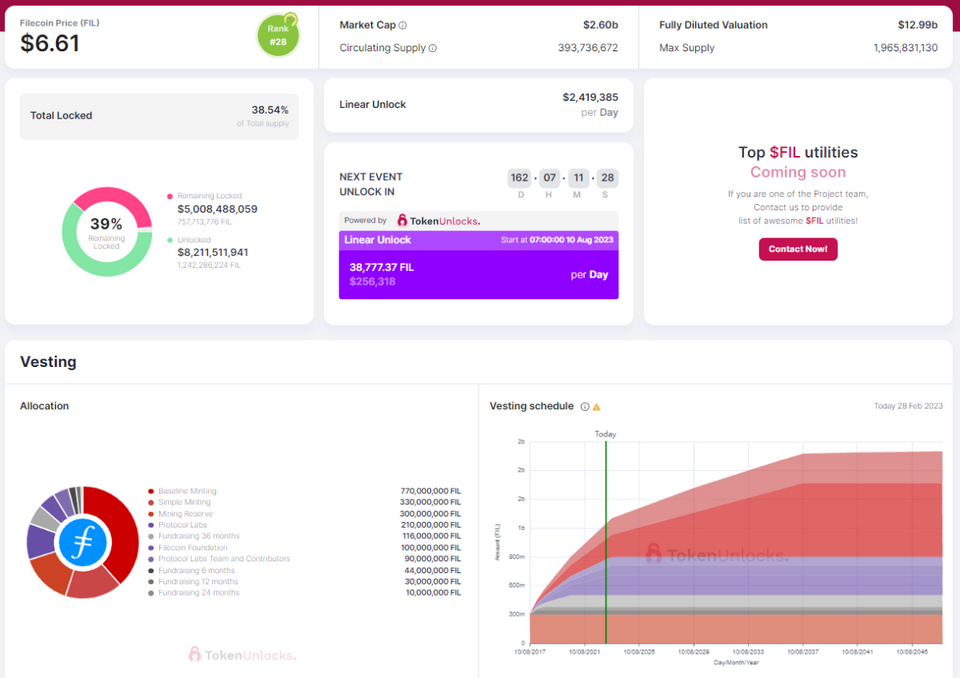
Task: Click the Contact Now! button
Action: coord(798,249)
